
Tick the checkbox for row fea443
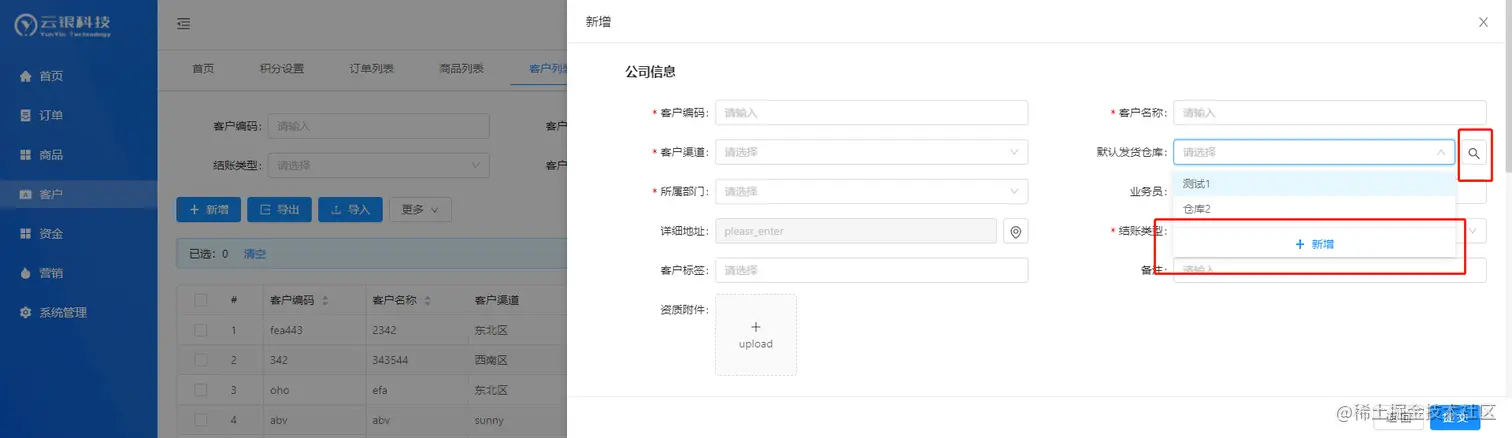click(x=201, y=330)
